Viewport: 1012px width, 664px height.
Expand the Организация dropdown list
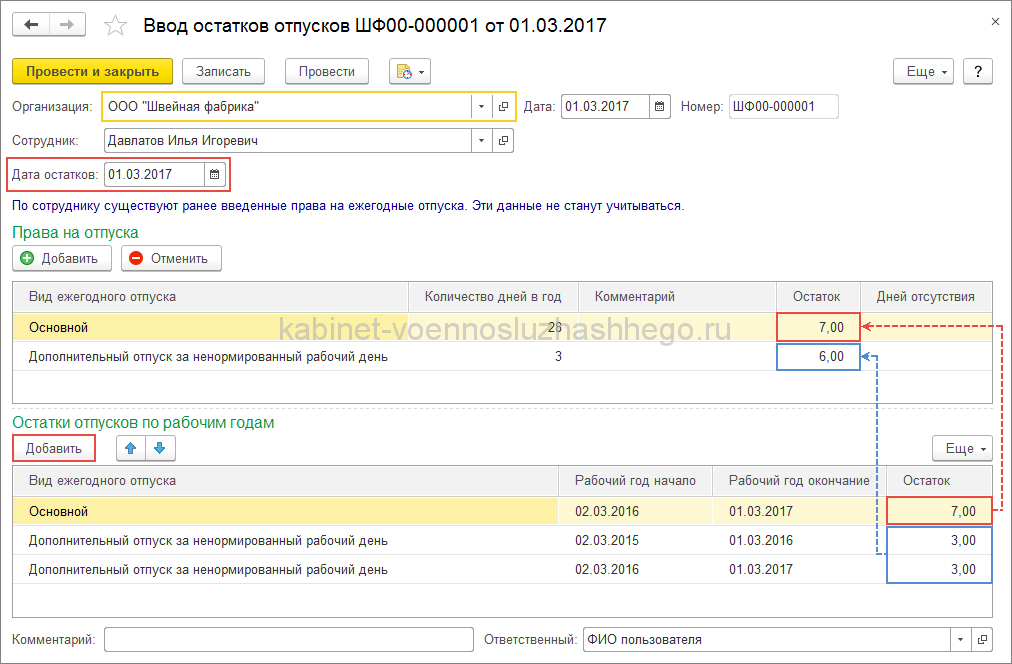coord(481,107)
